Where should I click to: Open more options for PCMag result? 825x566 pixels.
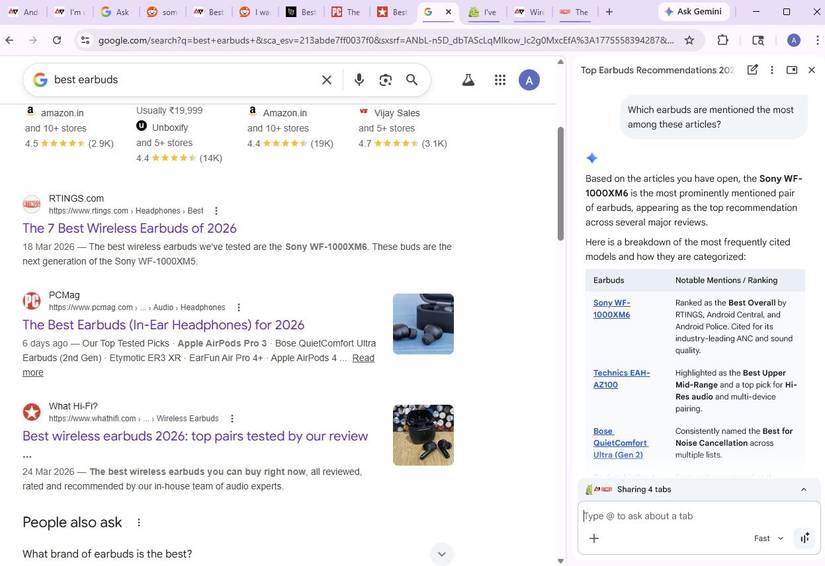238,307
